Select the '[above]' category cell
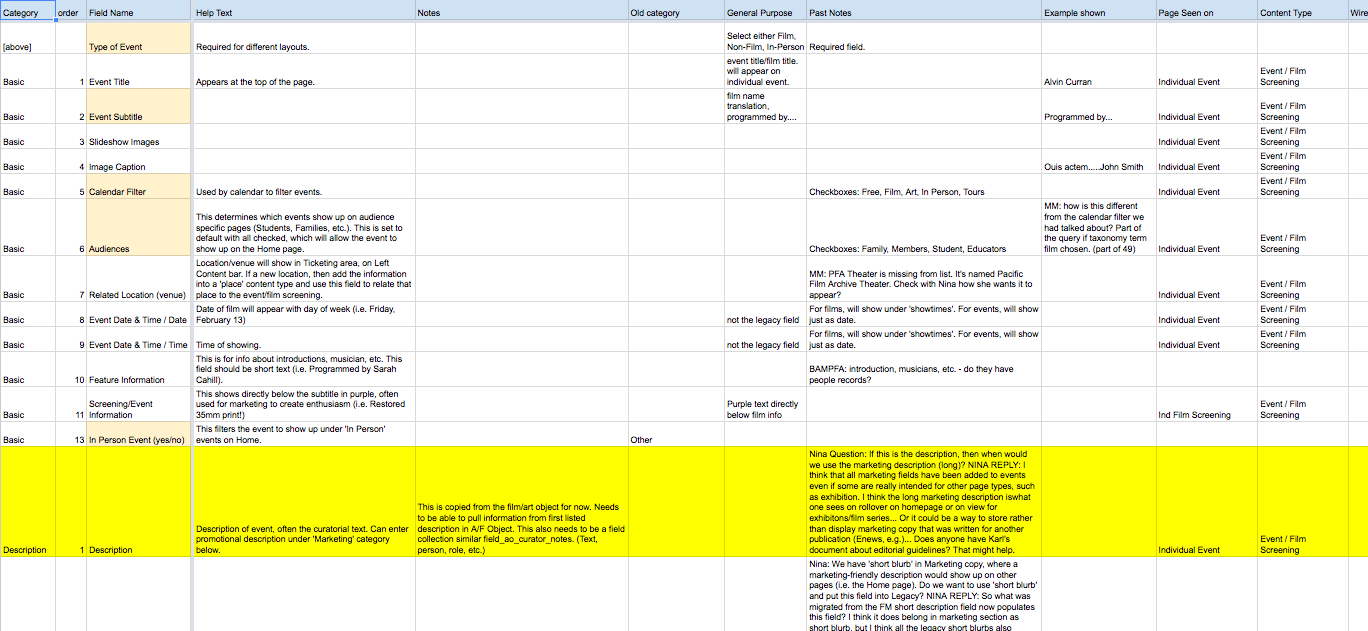This screenshot has height=631, width=1368. 28,39
